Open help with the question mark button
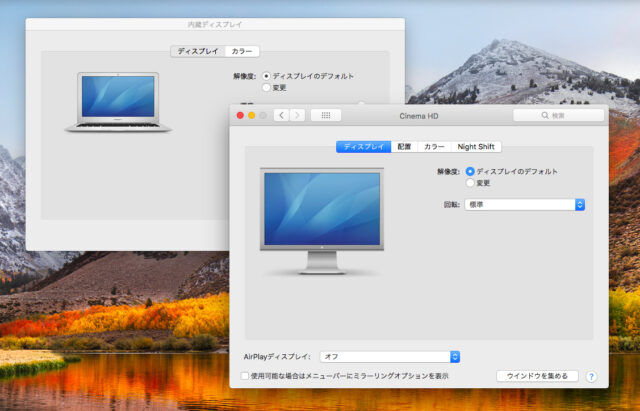 pos(591,376)
